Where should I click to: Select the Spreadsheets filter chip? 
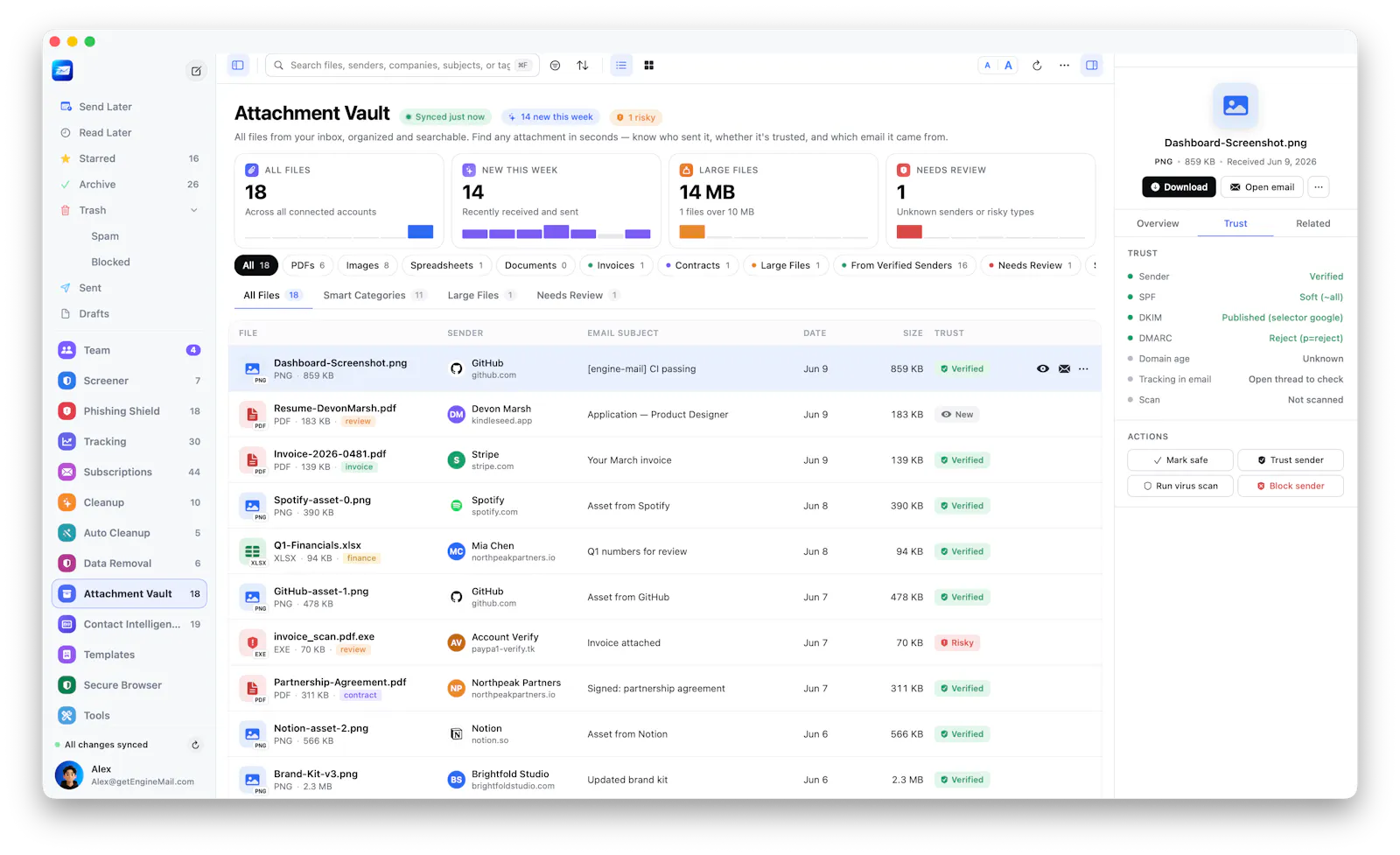(446, 265)
